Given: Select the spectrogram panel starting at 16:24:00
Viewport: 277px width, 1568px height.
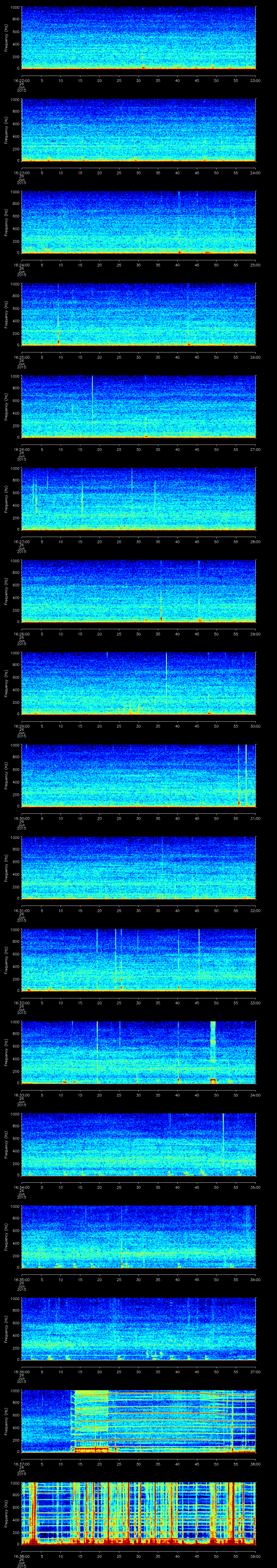Looking at the screenshot, I should 138,222.
